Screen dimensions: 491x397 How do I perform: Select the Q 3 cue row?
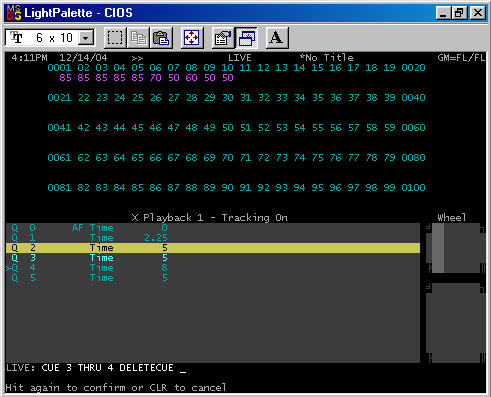pyautogui.click(x=213, y=258)
